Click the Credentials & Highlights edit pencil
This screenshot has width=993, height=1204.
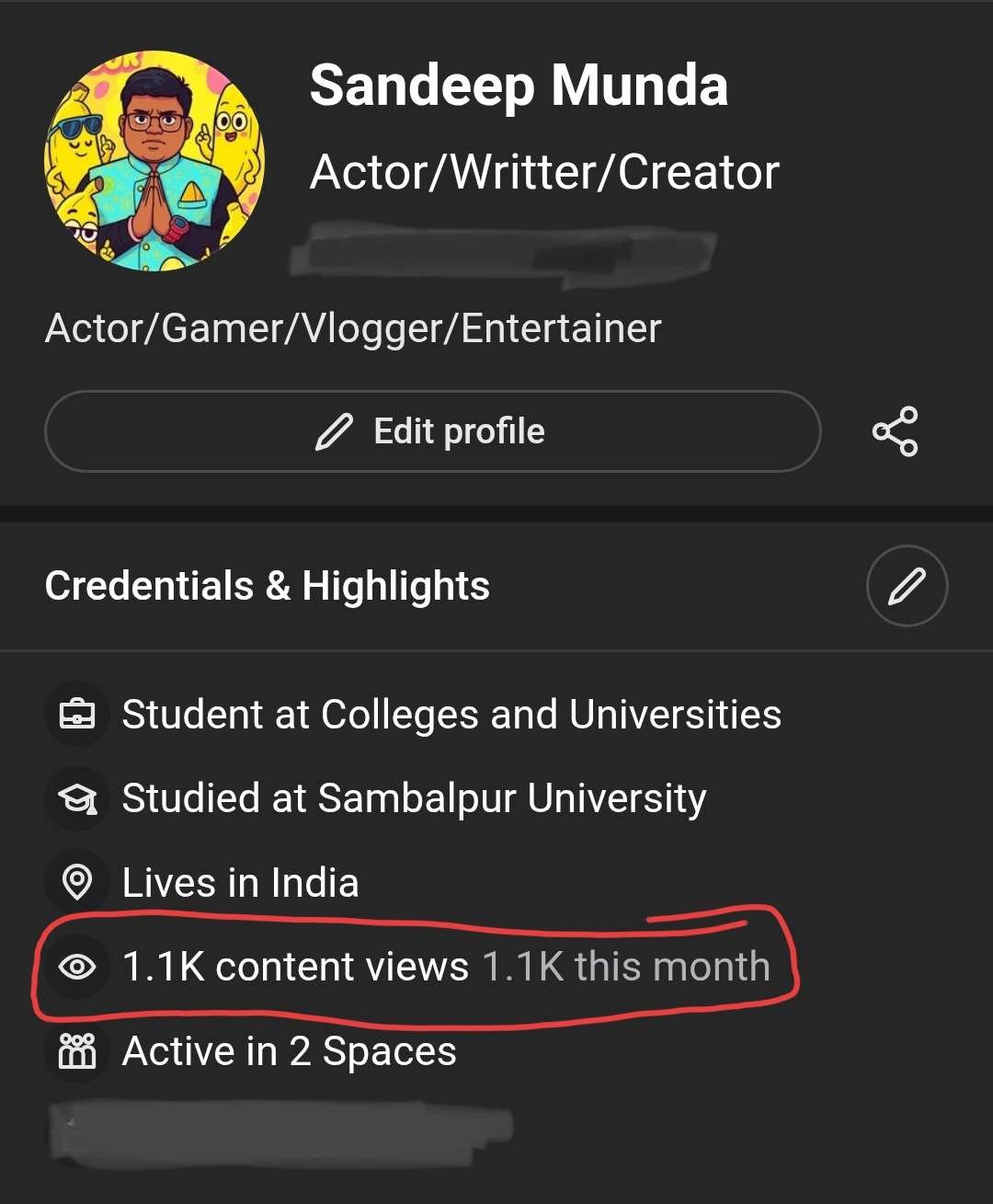pyautogui.click(x=907, y=586)
